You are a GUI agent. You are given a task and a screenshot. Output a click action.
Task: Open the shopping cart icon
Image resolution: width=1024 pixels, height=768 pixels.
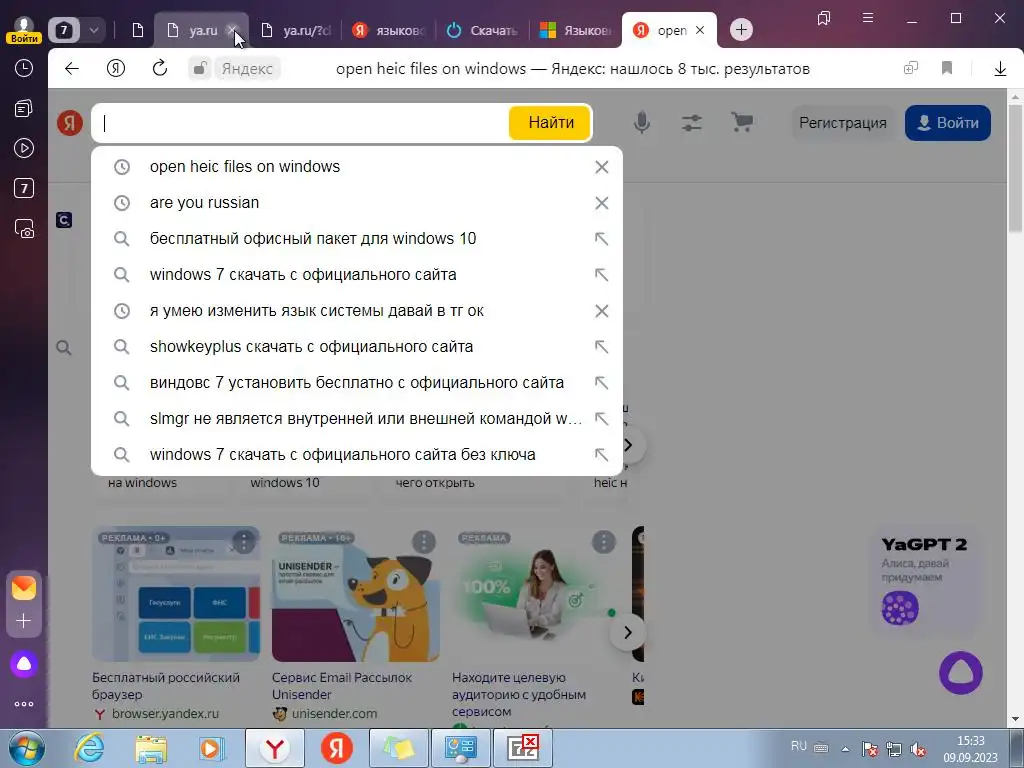pyautogui.click(x=742, y=123)
